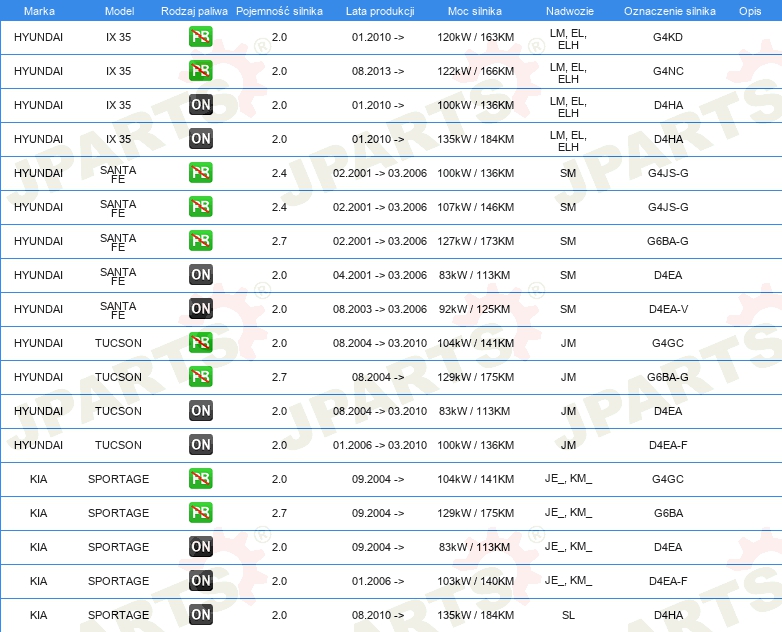Image resolution: width=782 pixels, height=632 pixels.
Task: Click petrol icon for Tucson G6BA-G row
Action: [200, 377]
